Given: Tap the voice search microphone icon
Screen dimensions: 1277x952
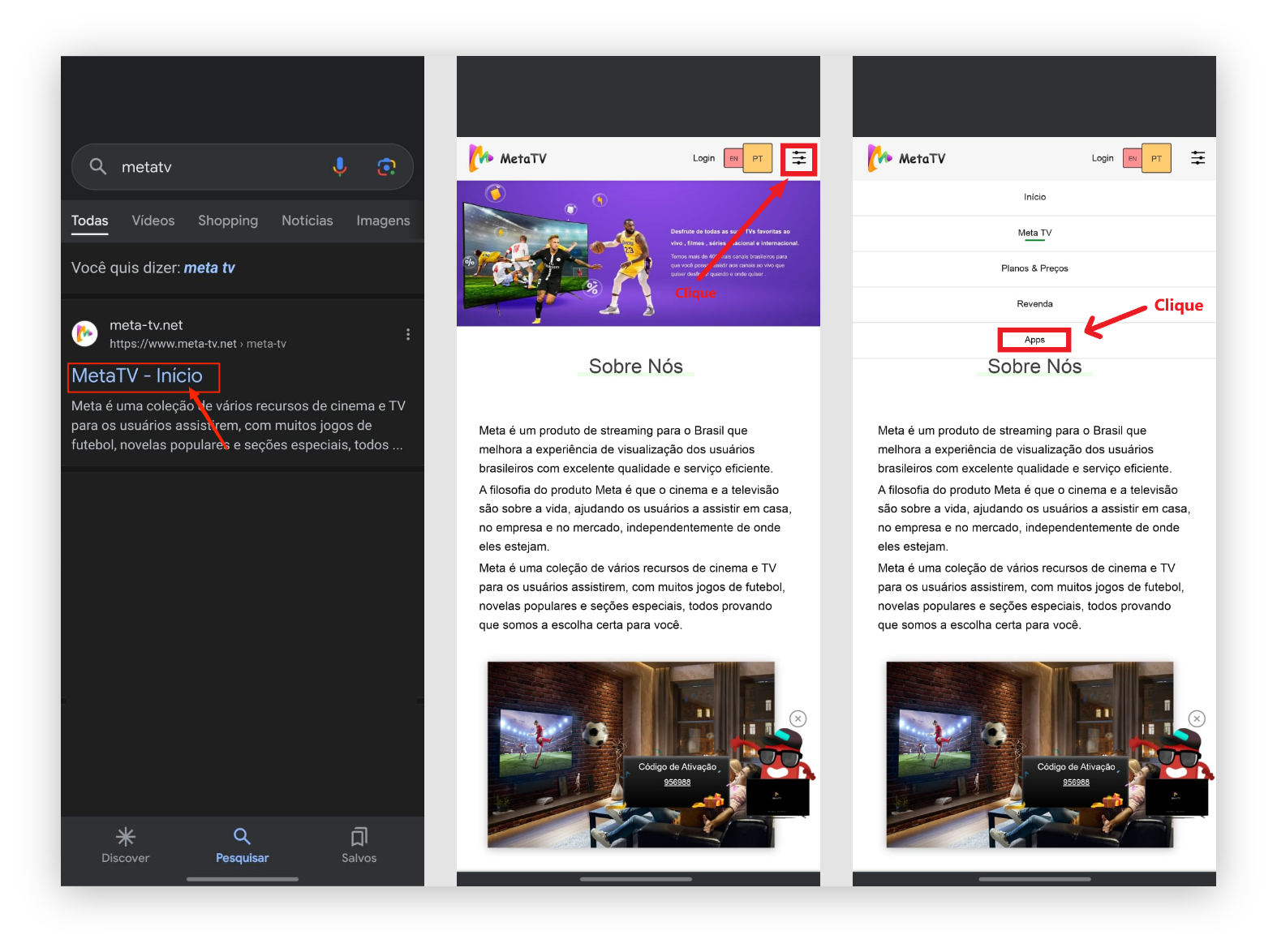Looking at the screenshot, I should tap(339, 167).
